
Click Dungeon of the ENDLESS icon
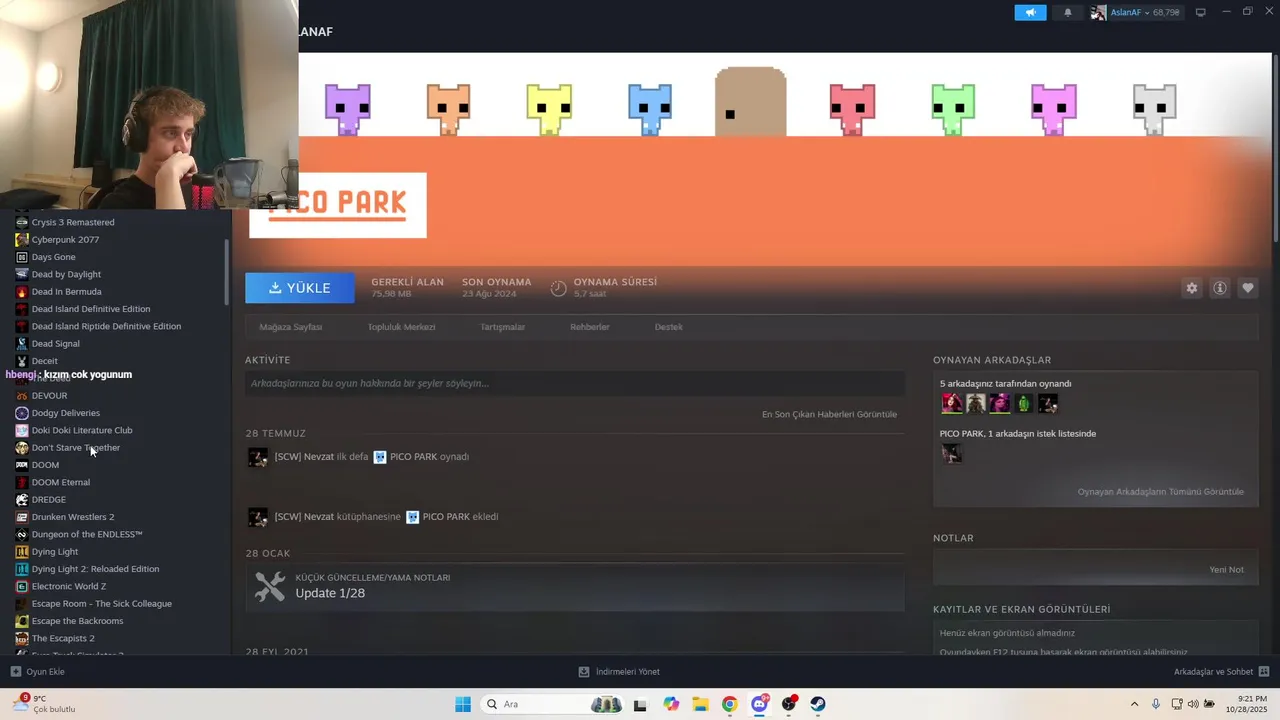click(22, 534)
